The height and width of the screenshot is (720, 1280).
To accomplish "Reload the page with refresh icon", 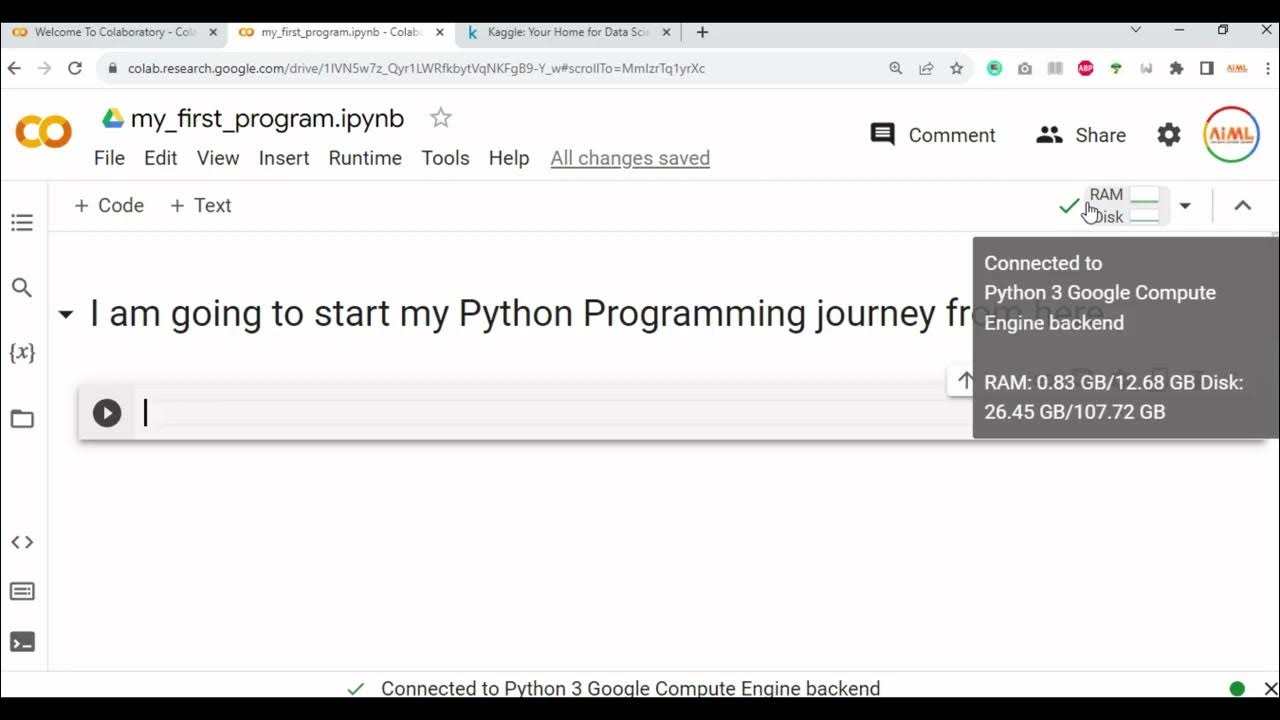I will (x=75, y=68).
